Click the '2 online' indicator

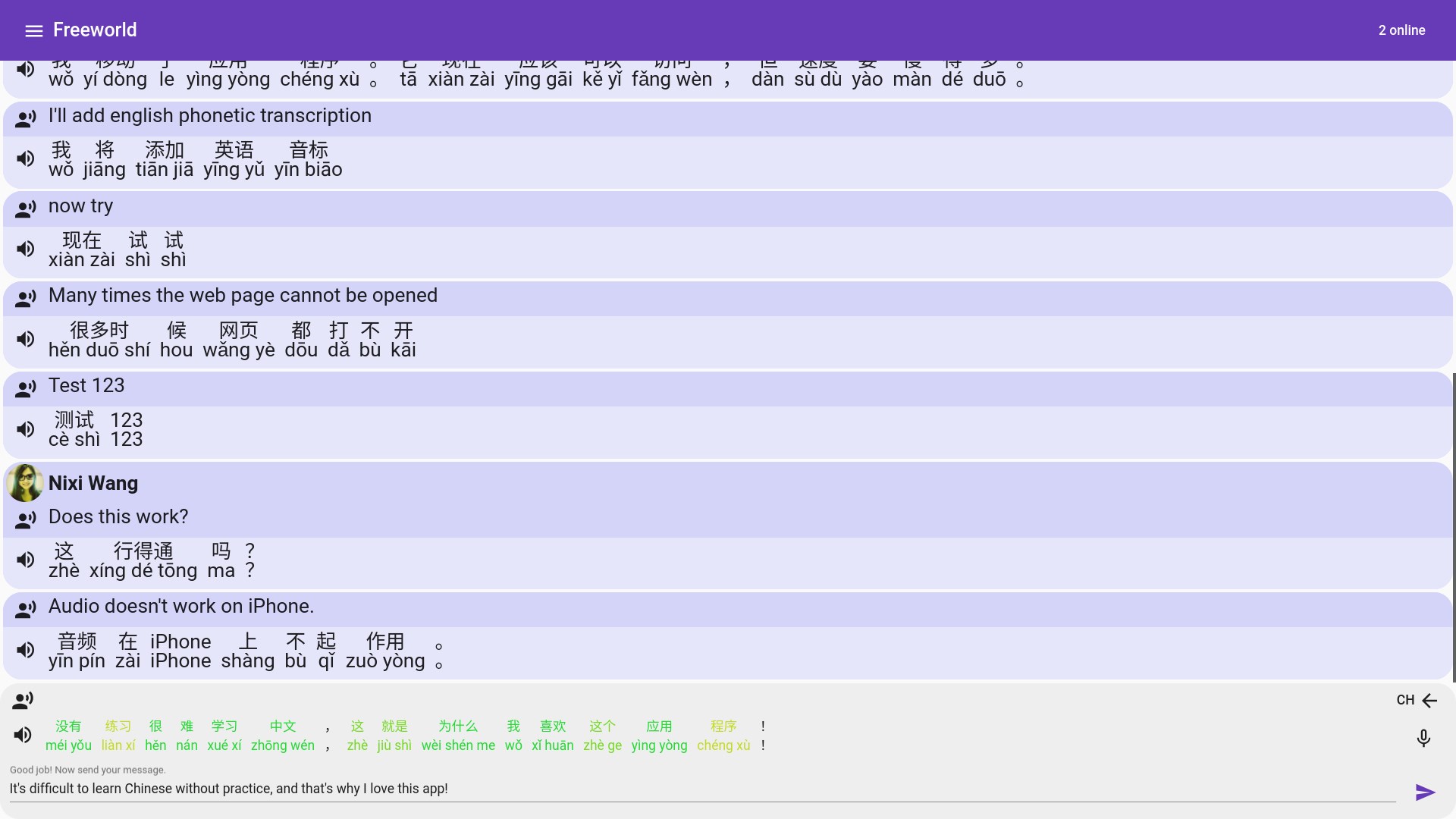(x=1401, y=30)
